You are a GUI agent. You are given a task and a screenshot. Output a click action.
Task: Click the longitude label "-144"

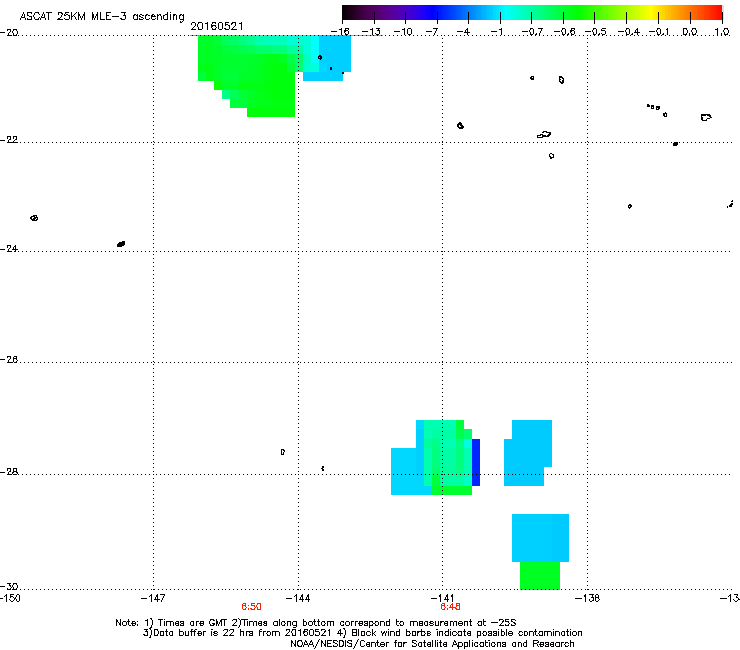pos(298,598)
